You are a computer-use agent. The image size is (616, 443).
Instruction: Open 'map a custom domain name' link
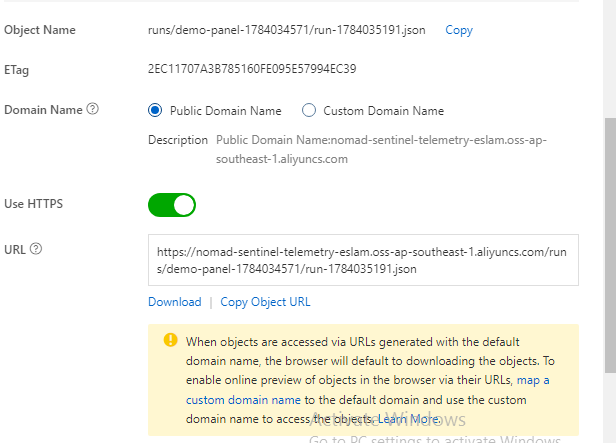tap(367, 390)
